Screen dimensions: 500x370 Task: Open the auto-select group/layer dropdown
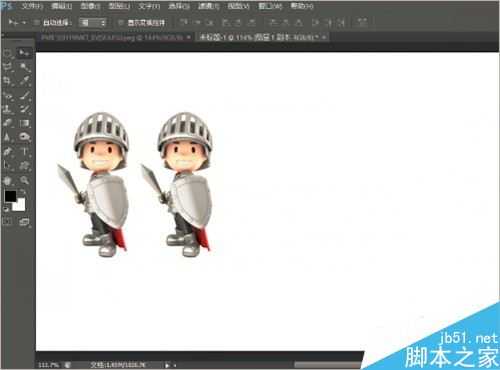point(93,23)
